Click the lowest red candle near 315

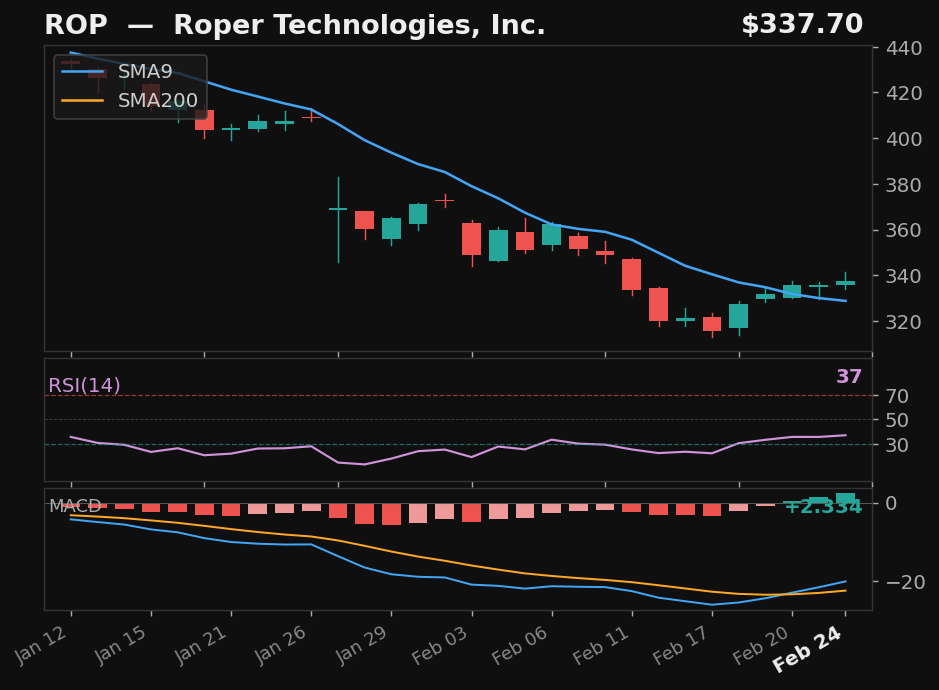[712, 324]
